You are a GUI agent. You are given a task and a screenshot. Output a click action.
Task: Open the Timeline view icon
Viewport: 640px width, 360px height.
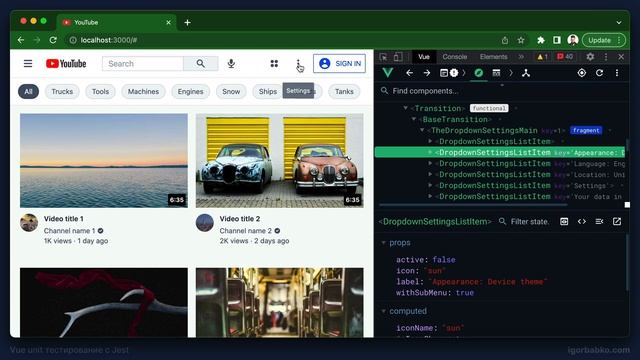(496, 73)
